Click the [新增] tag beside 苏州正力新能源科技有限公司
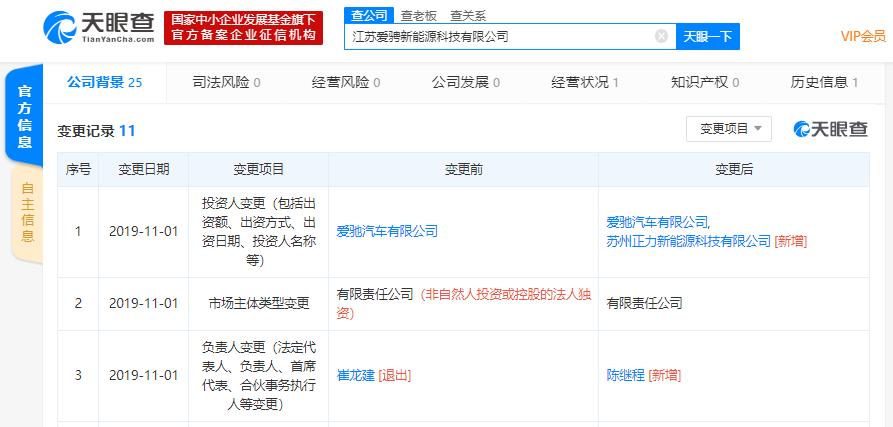Viewport: 893px width, 427px height. pos(790,241)
